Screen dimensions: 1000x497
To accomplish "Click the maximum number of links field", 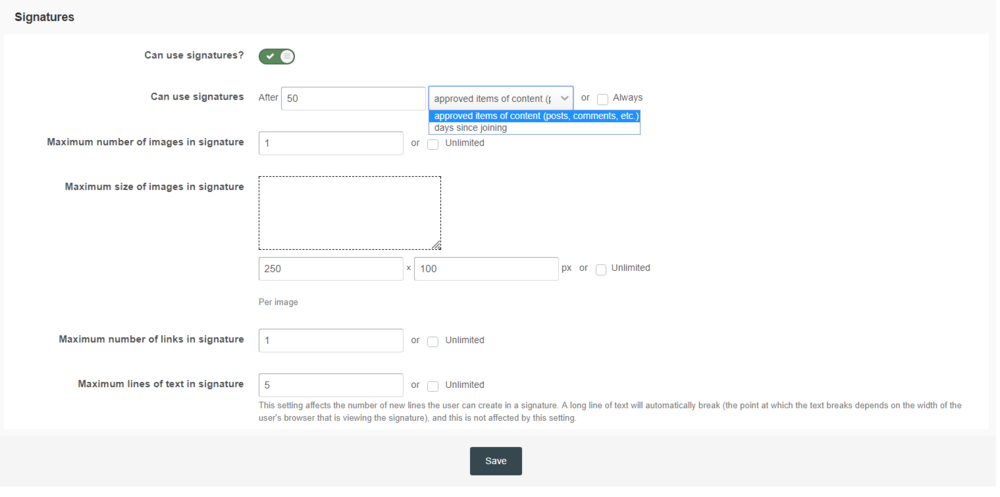I will click(331, 340).
